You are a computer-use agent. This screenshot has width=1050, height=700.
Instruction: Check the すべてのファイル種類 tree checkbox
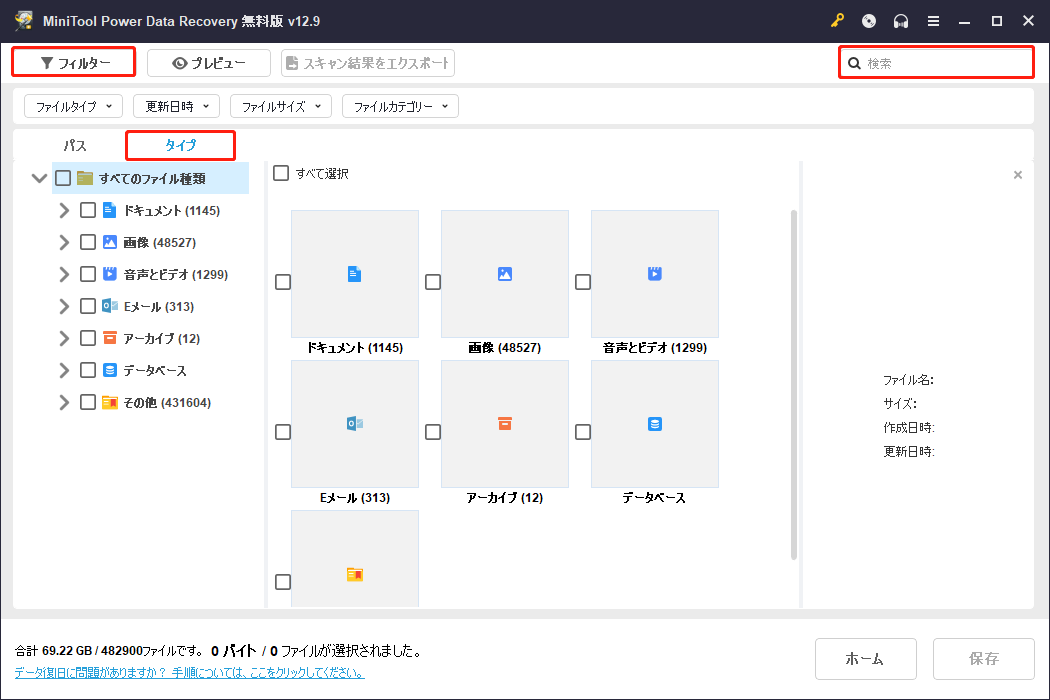63,178
